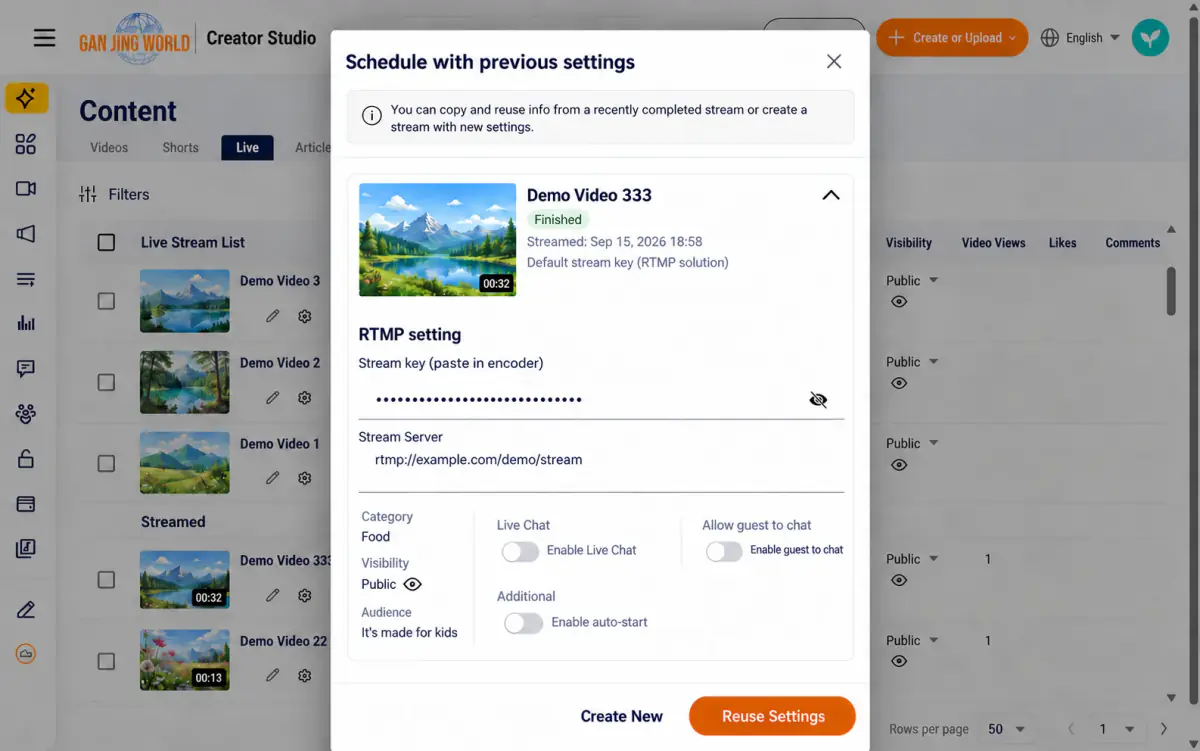Go to the previous page arrow
The image size is (1200, 751).
1071,729
